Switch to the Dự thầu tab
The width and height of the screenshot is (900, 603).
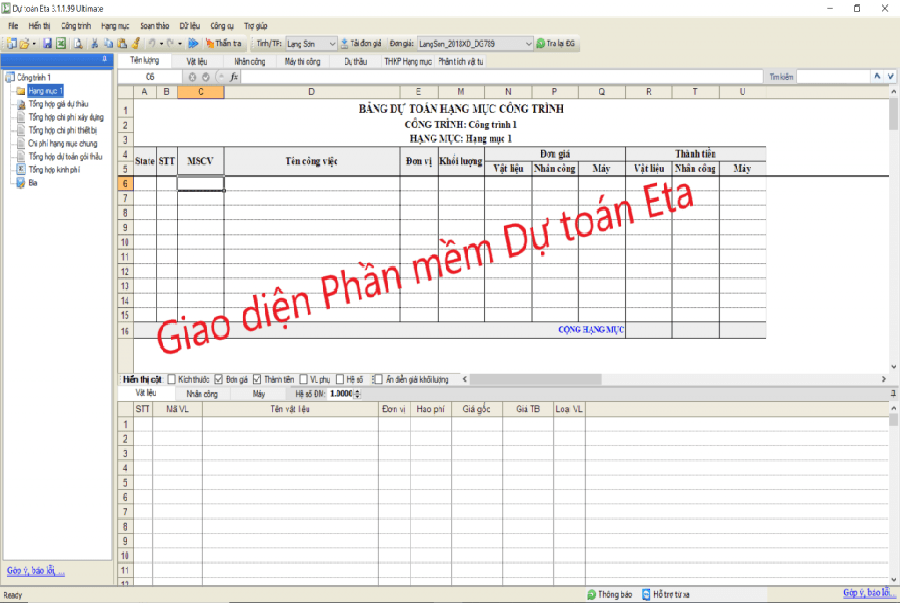click(356, 61)
